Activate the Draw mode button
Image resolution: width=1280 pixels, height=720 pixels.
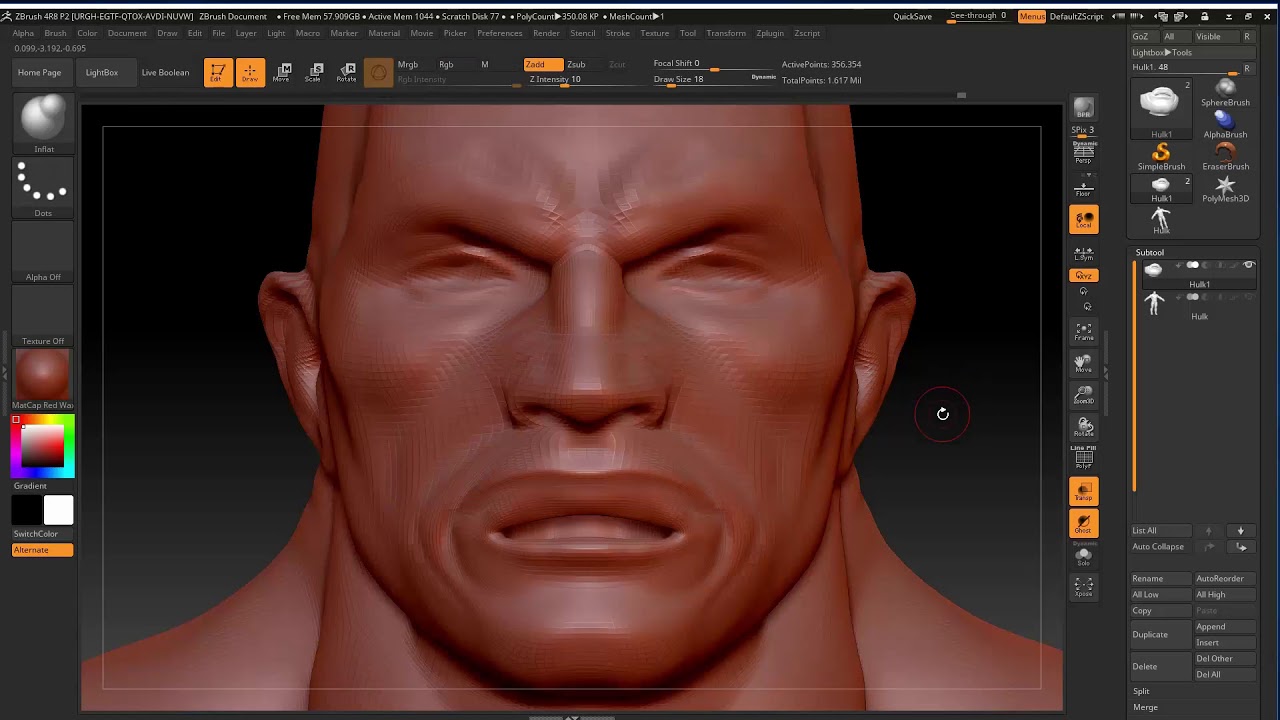(x=250, y=72)
